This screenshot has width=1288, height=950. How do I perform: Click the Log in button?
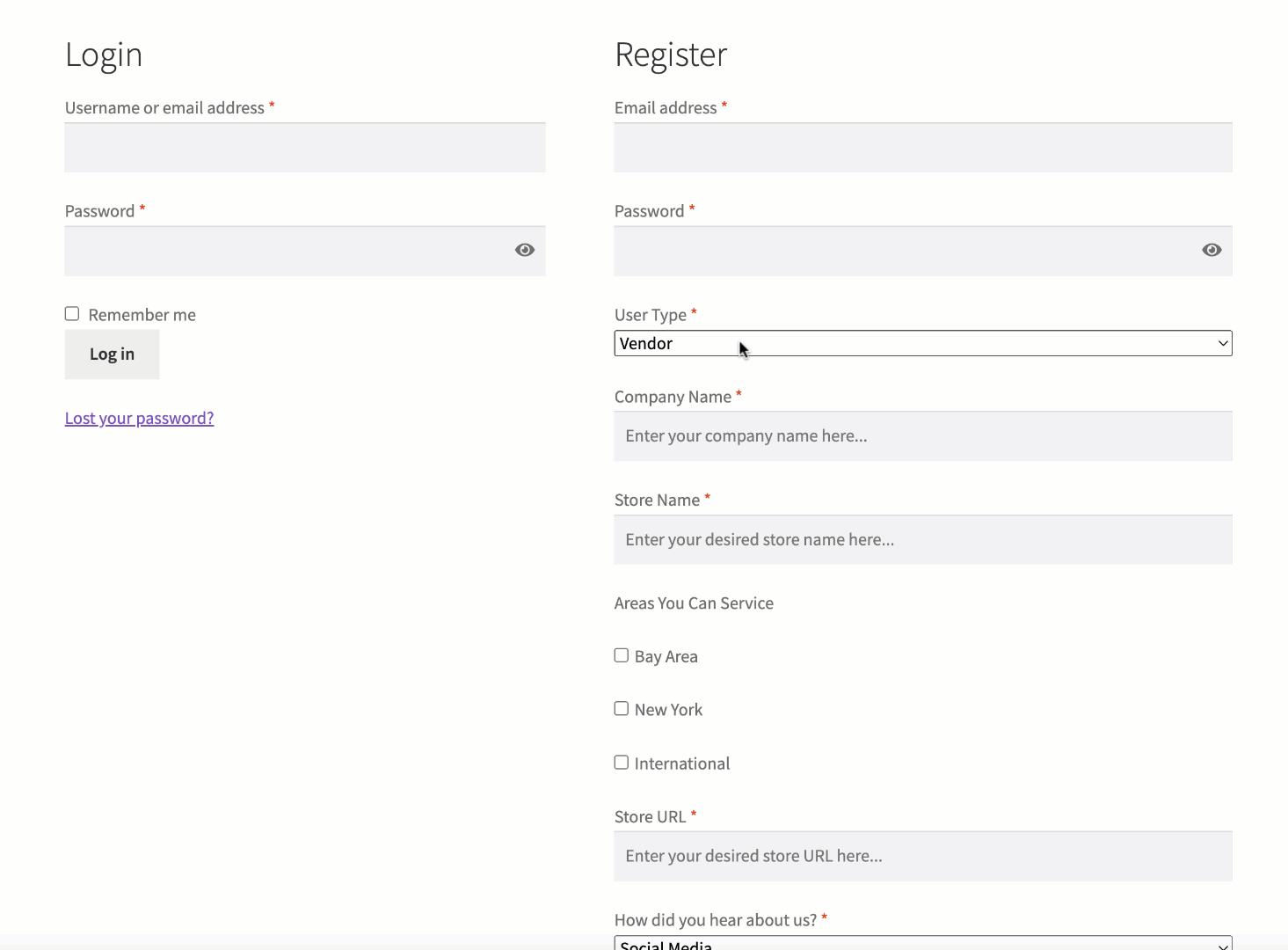point(112,354)
